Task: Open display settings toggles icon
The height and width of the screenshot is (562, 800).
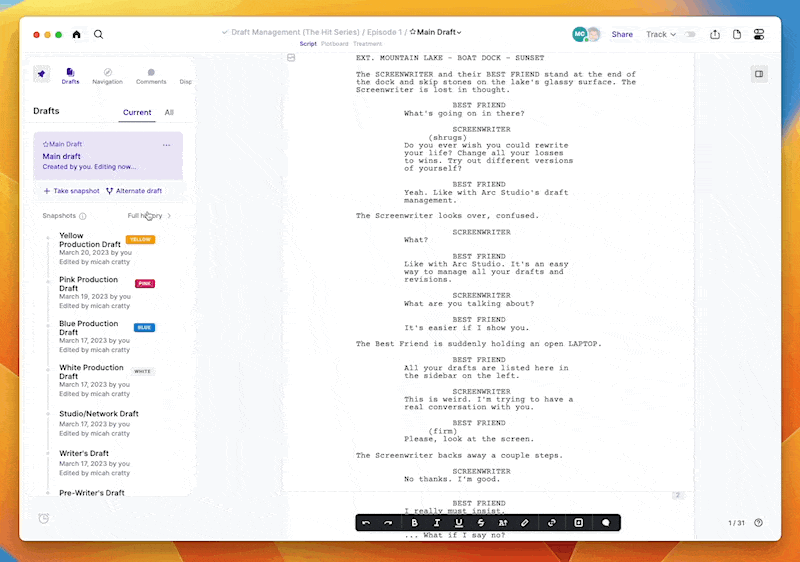Action: [x=759, y=34]
